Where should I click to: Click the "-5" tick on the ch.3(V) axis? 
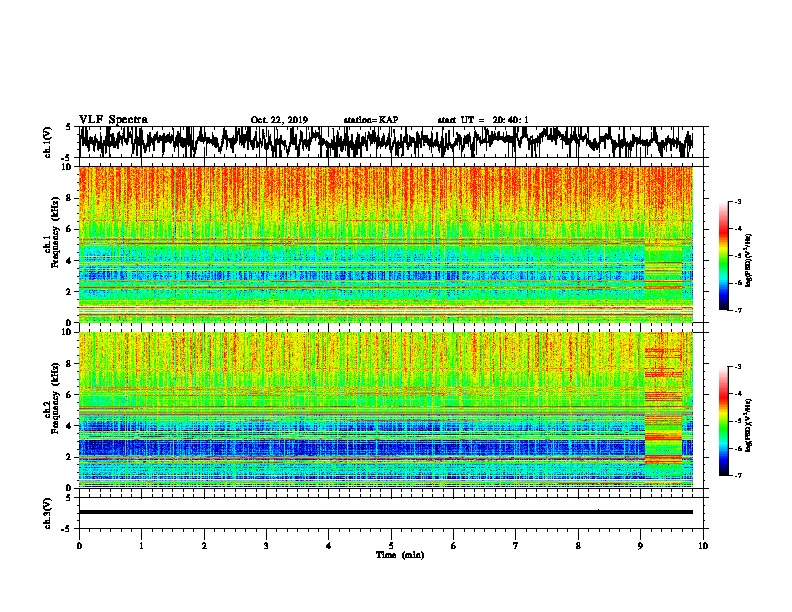click(x=67, y=529)
